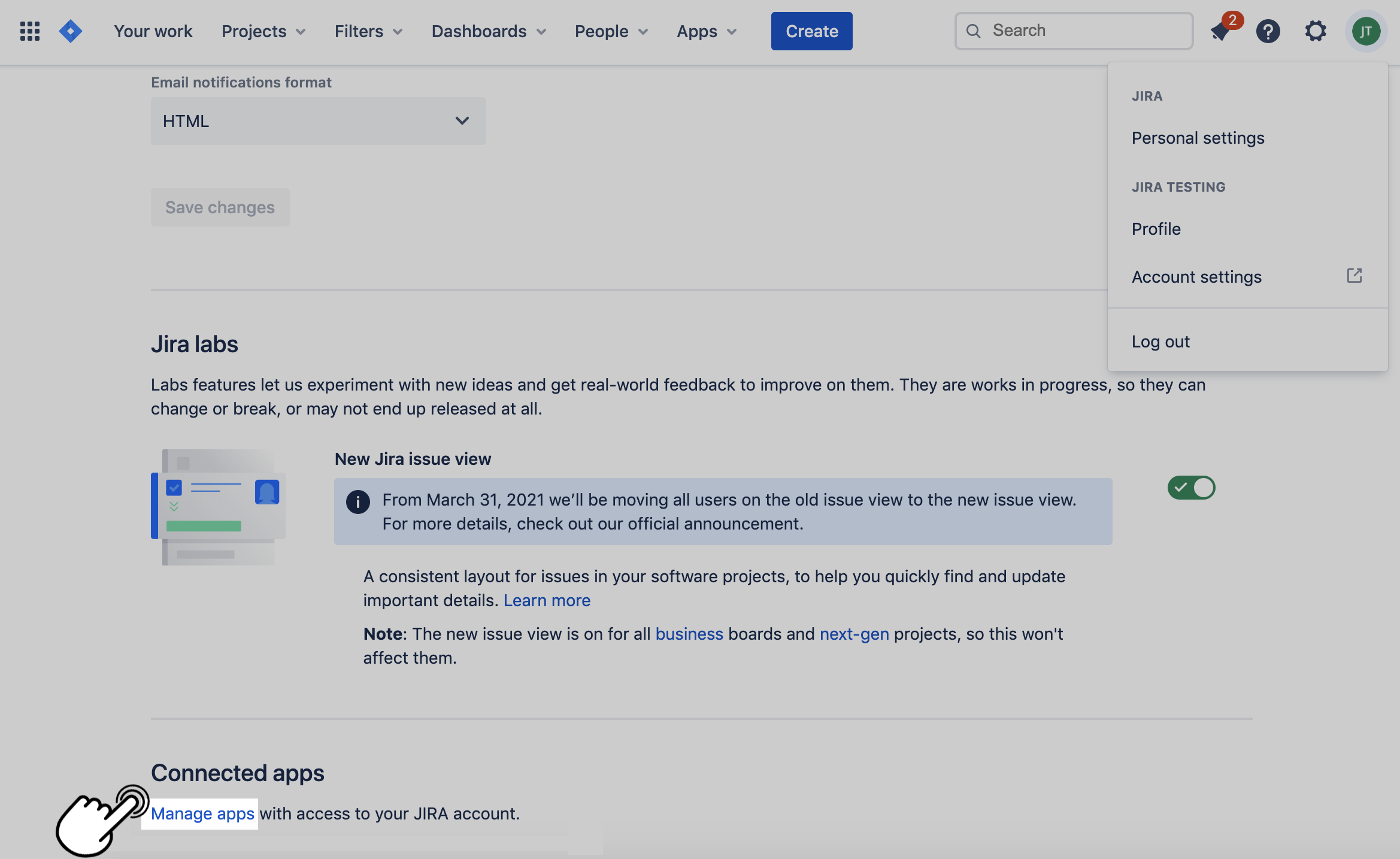Click the Jira logo
The height and width of the screenshot is (859, 1400).
click(70, 31)
